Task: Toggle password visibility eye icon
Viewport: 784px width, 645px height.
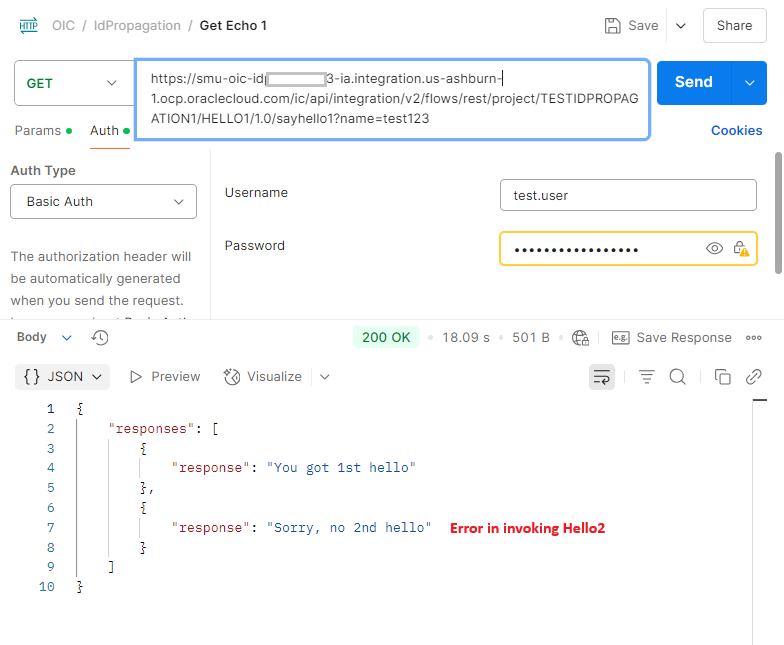Action: click(714, 249)
